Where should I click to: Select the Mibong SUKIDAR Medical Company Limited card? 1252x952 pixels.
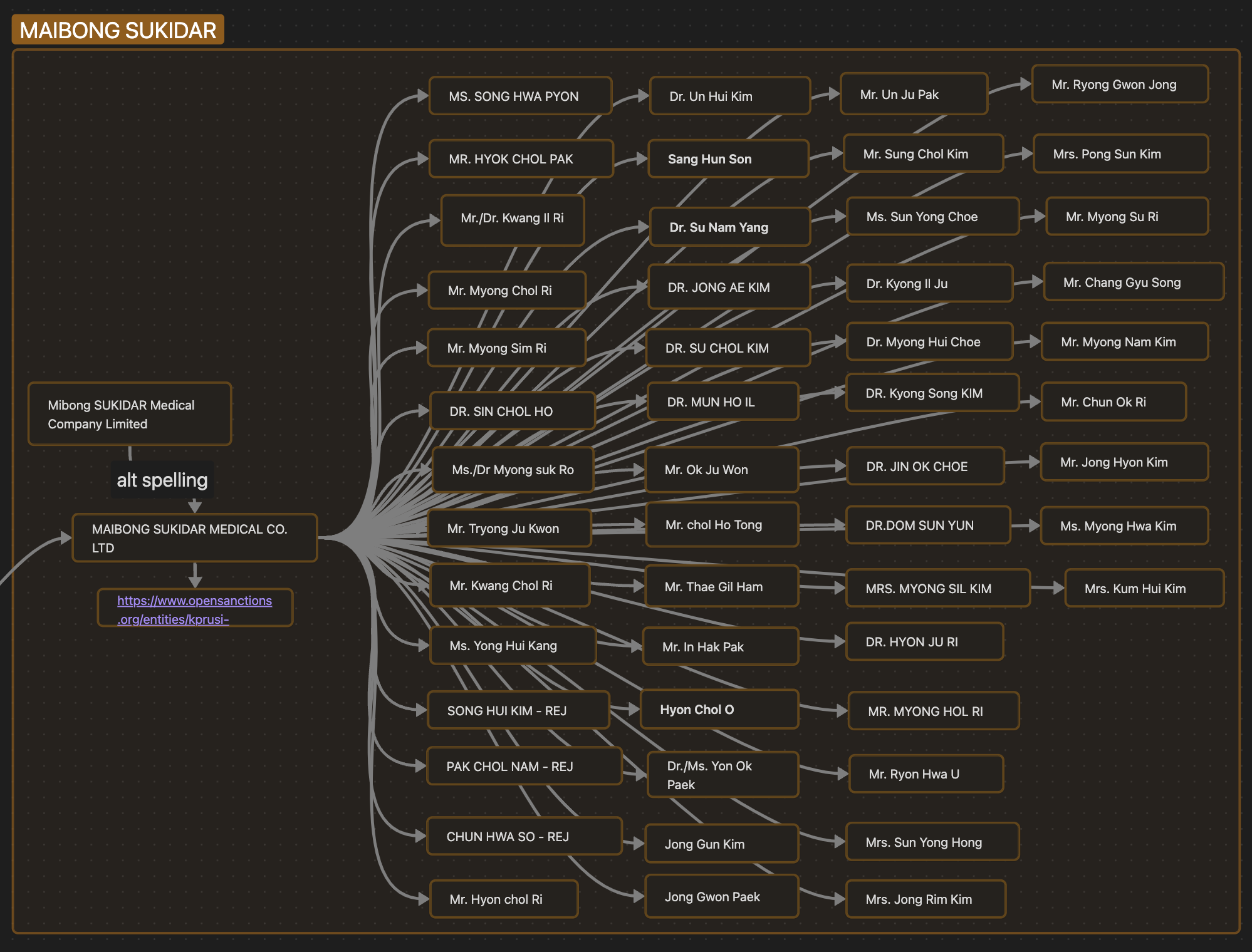point(130,414)
